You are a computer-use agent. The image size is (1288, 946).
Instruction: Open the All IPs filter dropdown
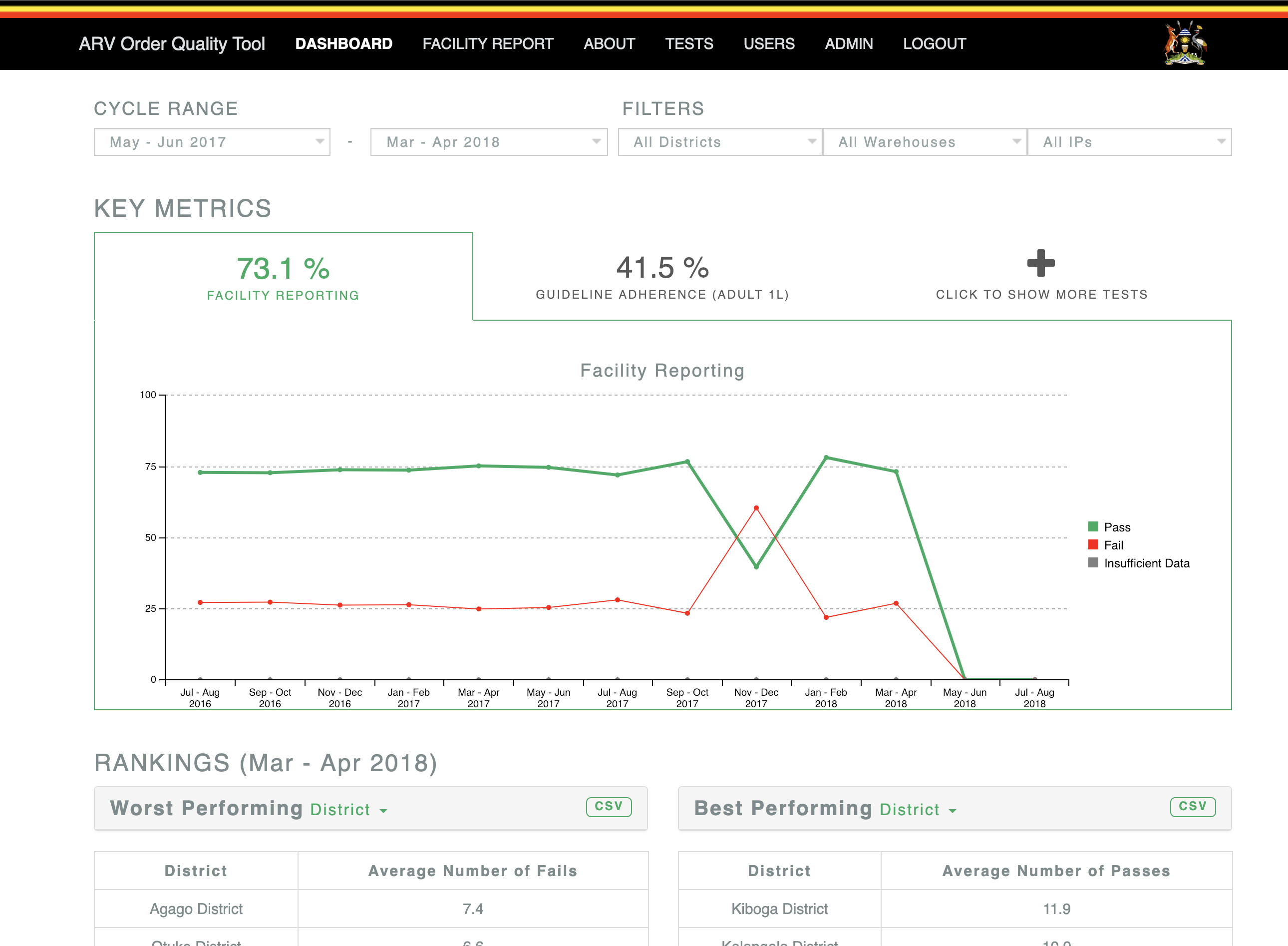[x=1129, y=142]
